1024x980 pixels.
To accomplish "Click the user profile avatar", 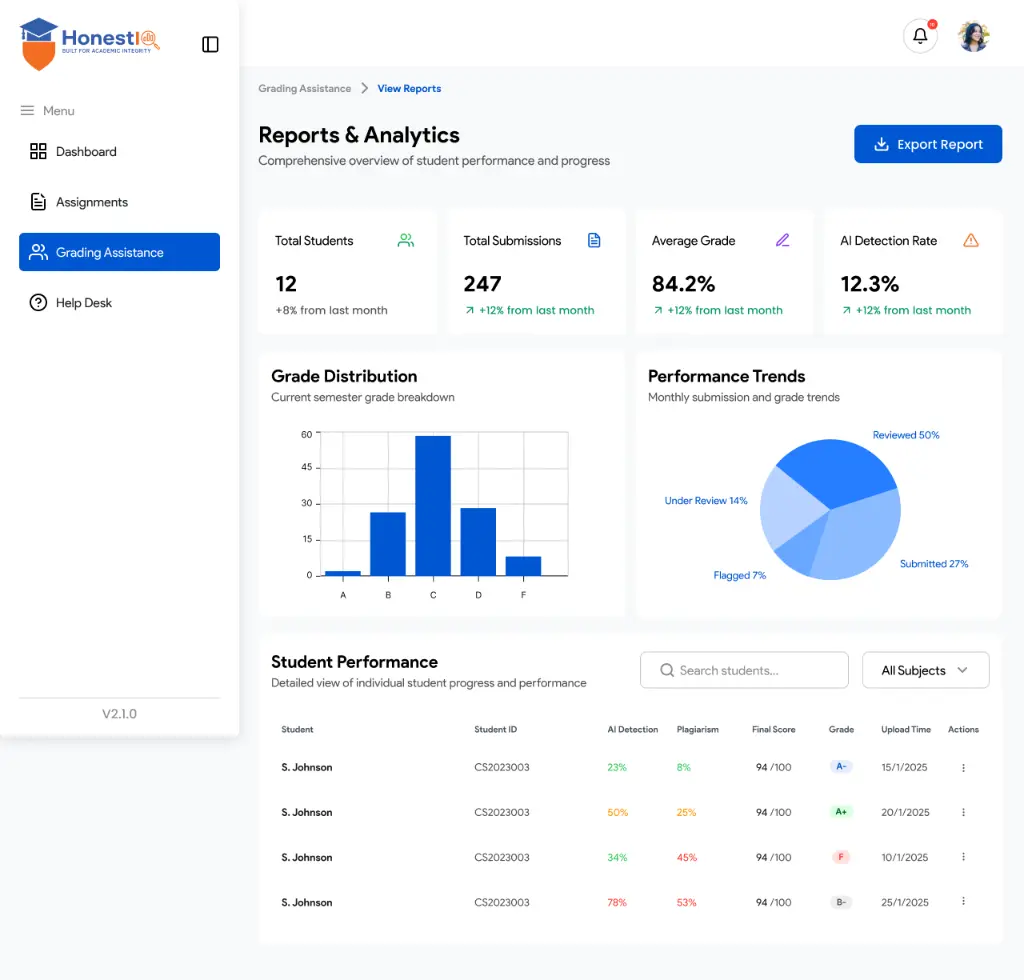I will pos(973,37).
